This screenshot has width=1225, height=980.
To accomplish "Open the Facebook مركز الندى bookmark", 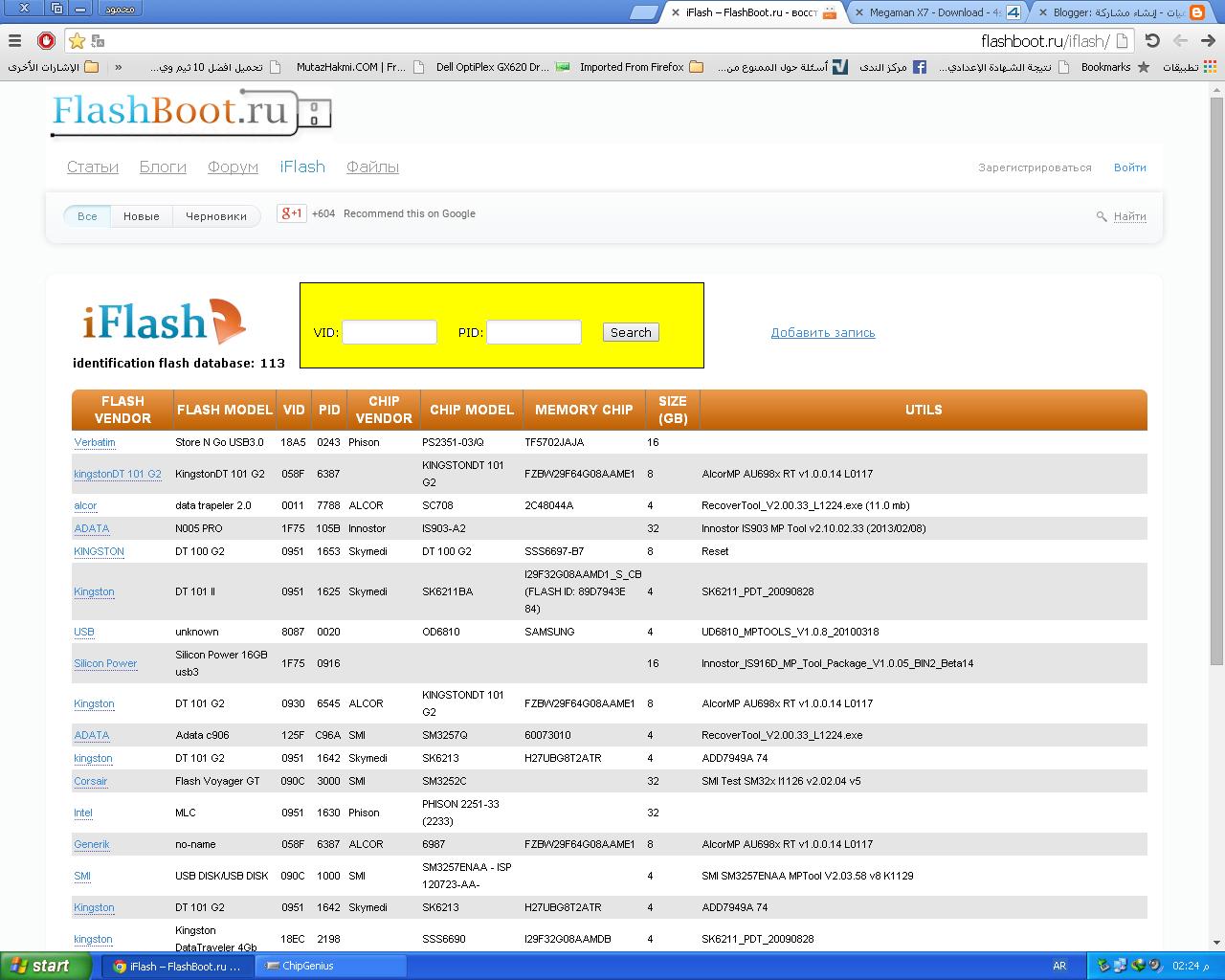I will tap(893, 67).
